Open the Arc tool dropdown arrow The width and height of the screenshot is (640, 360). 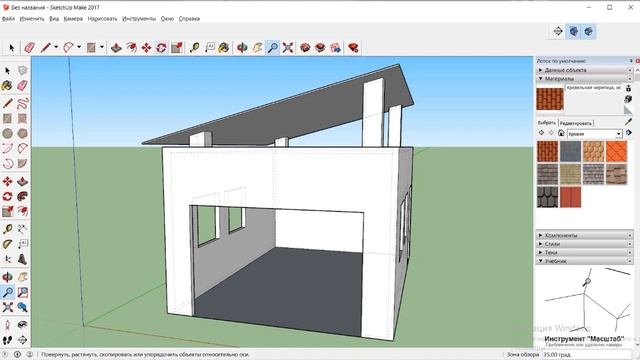click(x=79, y=47)
